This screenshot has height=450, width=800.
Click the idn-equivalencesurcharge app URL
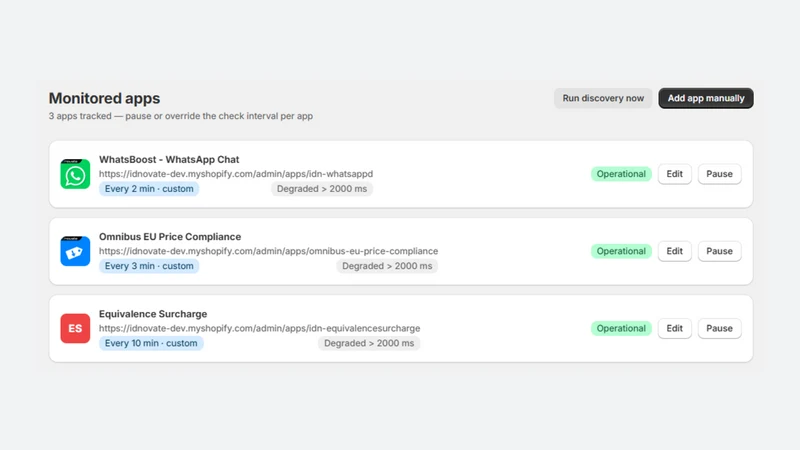tap(260, 328)
